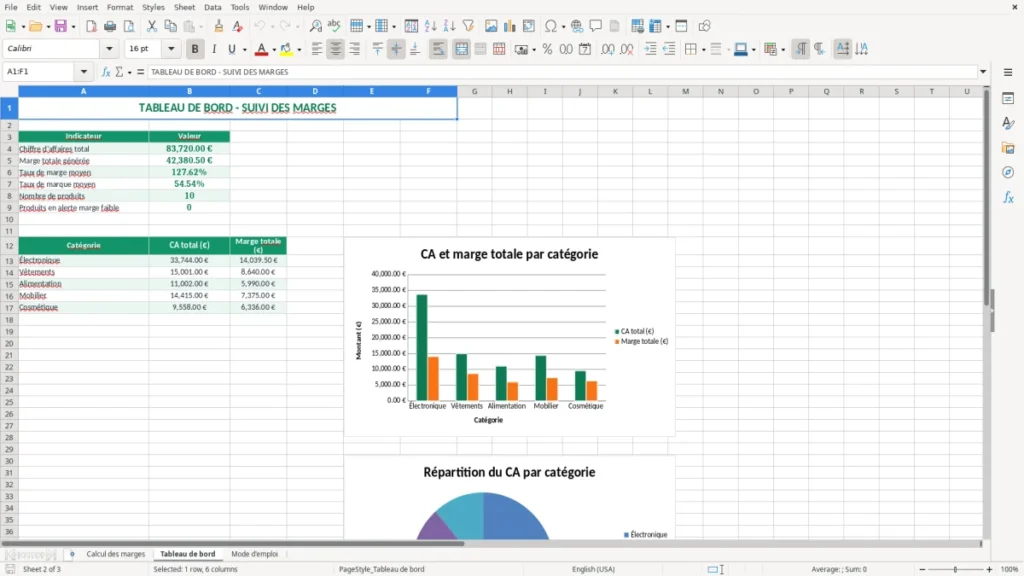Toggle Align Right
The image size is (1024, 576).
click(355, 49)
